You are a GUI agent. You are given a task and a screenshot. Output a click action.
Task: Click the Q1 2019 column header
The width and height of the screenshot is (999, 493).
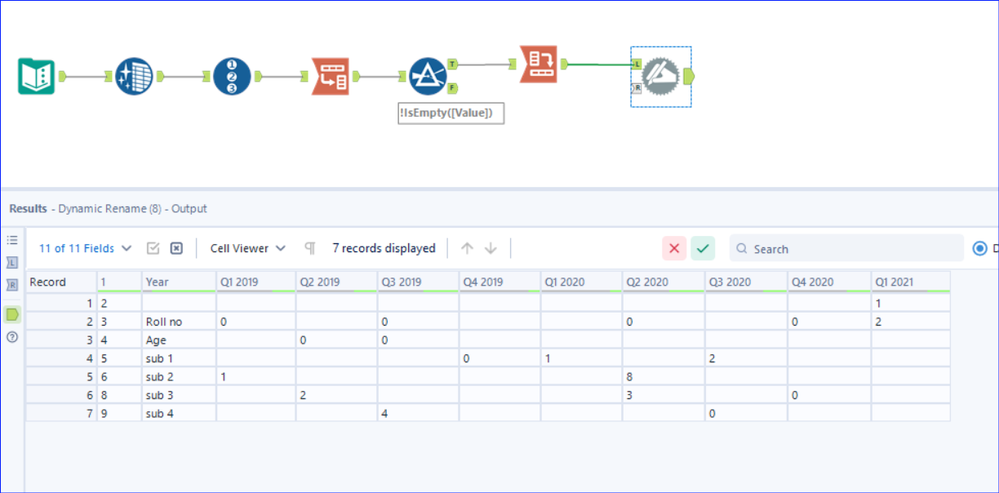256,282
